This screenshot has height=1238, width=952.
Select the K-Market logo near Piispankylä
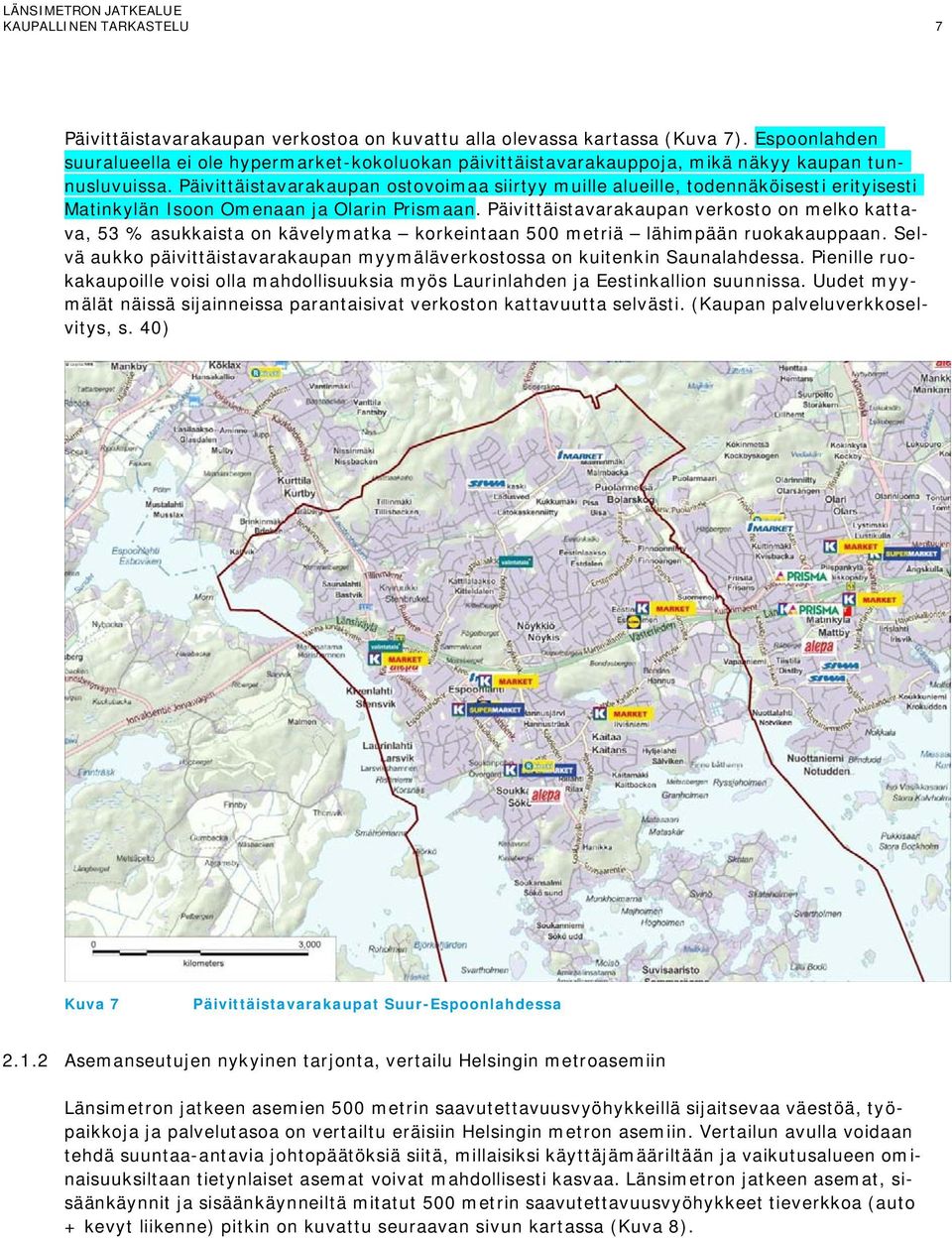tap(852, 547)
